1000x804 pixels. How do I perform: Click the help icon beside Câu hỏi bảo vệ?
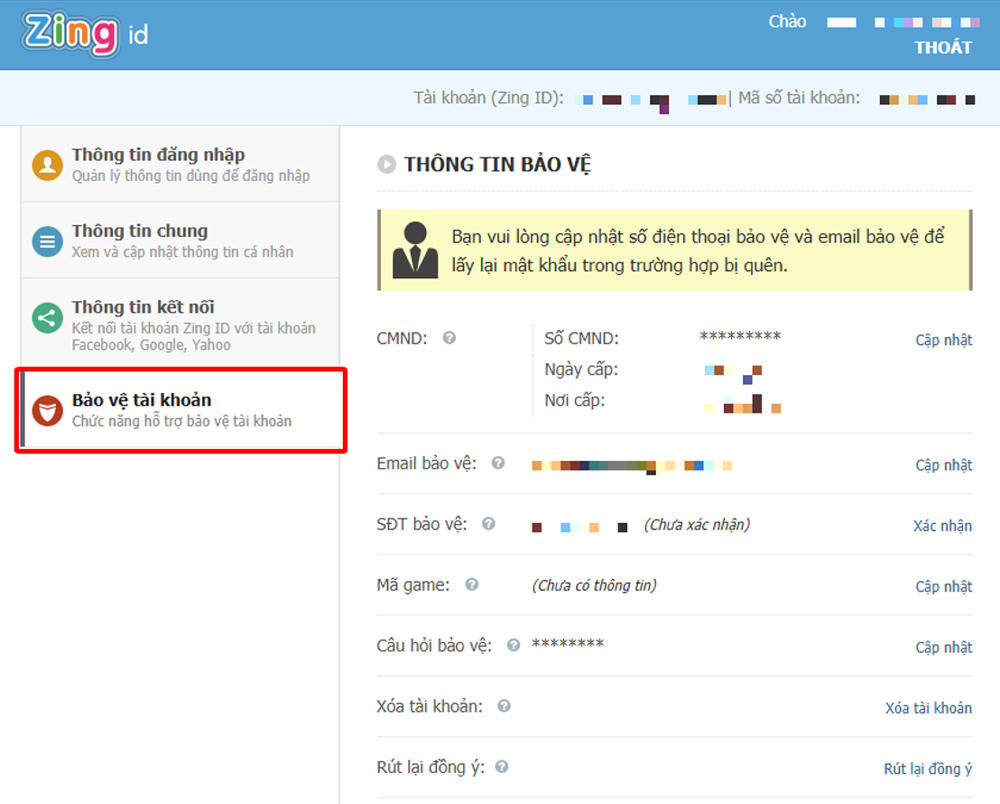(513, 645)
